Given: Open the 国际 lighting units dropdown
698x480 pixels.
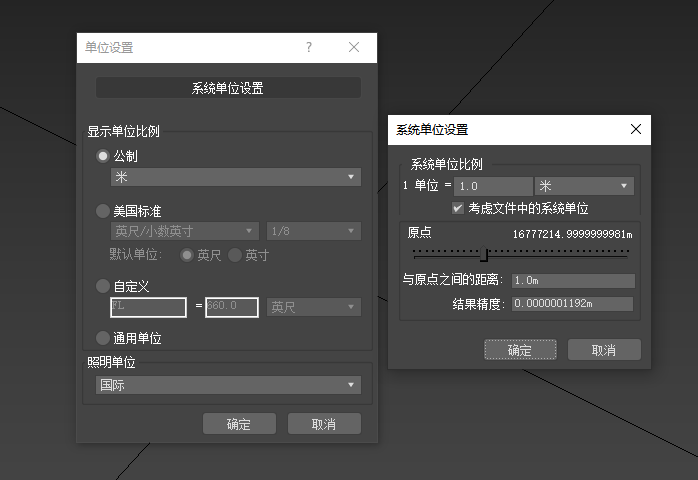Looking at the screenshot, I should tap(228, 385).
